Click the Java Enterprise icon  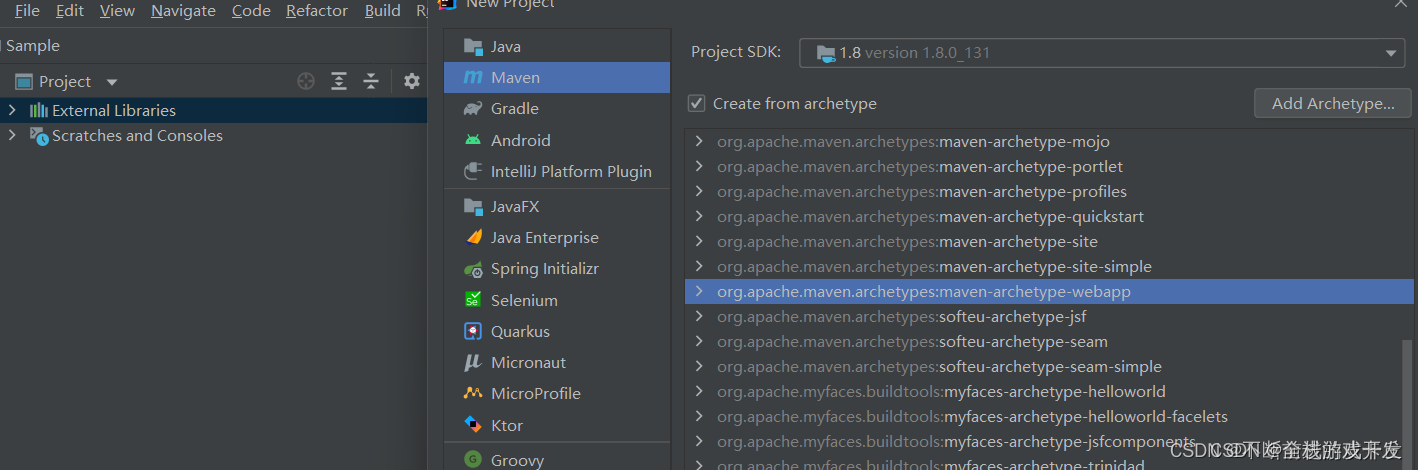(x=473, y=237)
